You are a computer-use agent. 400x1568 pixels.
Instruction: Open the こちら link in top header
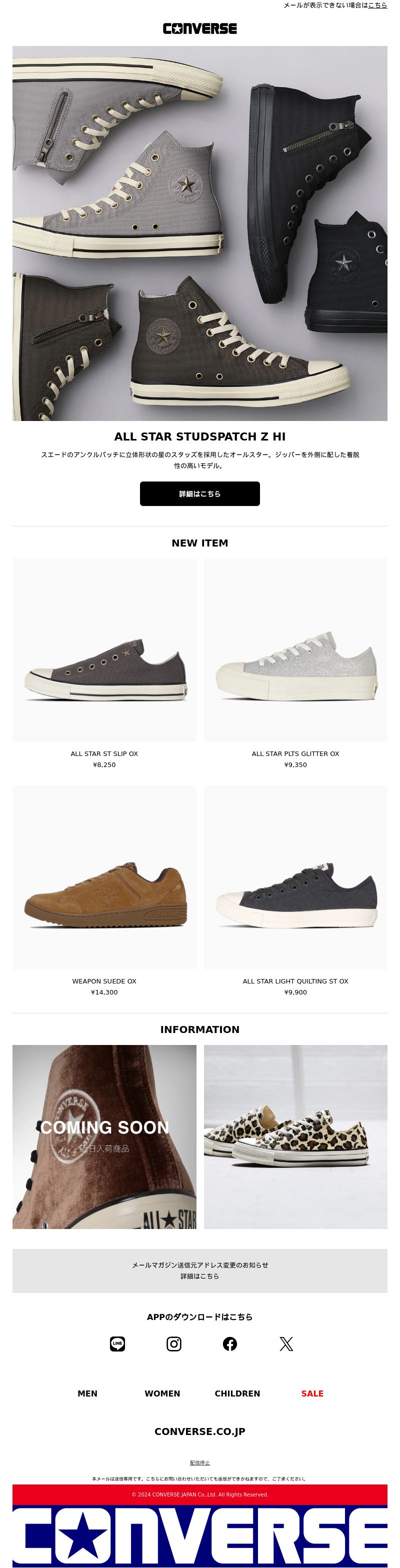point(377,5)
